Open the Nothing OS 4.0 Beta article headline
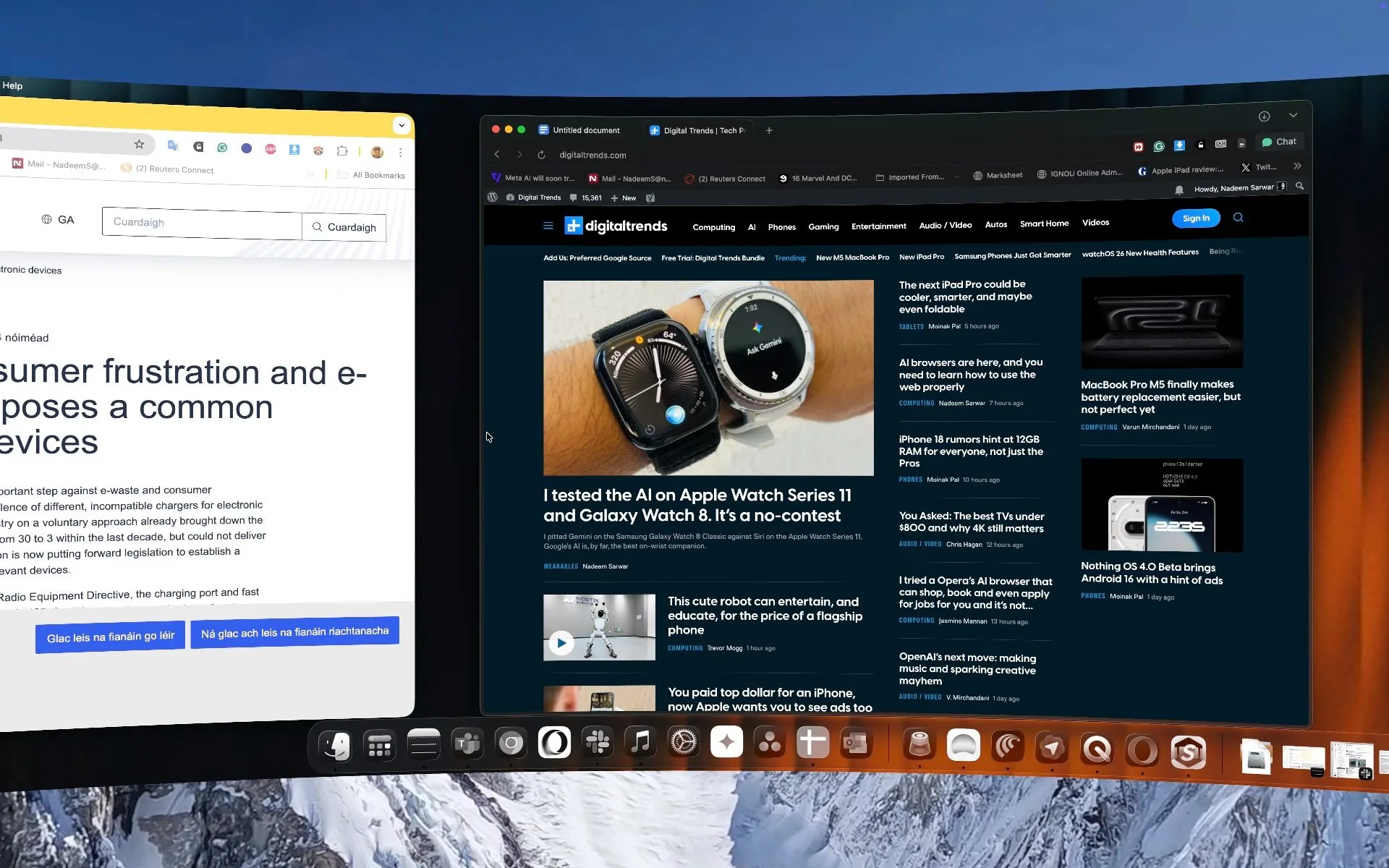Viewport: 1389px width, 868px height. pyautogui.click(x=1152, y=573)
